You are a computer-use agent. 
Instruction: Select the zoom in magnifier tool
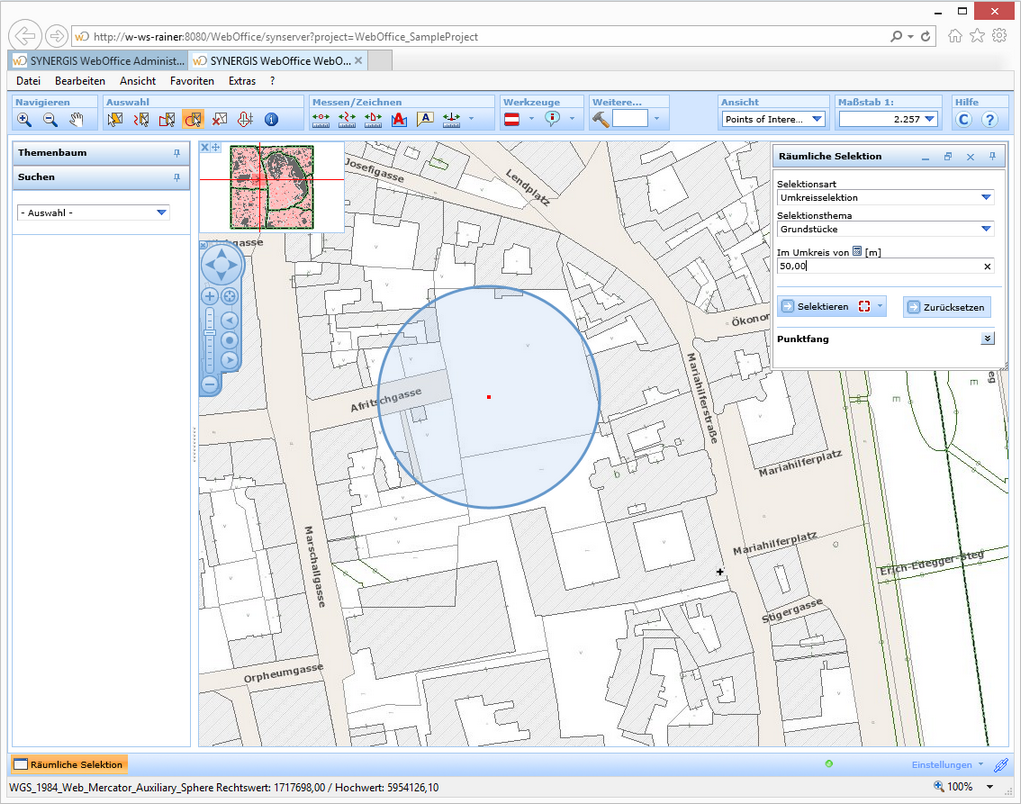25,120
